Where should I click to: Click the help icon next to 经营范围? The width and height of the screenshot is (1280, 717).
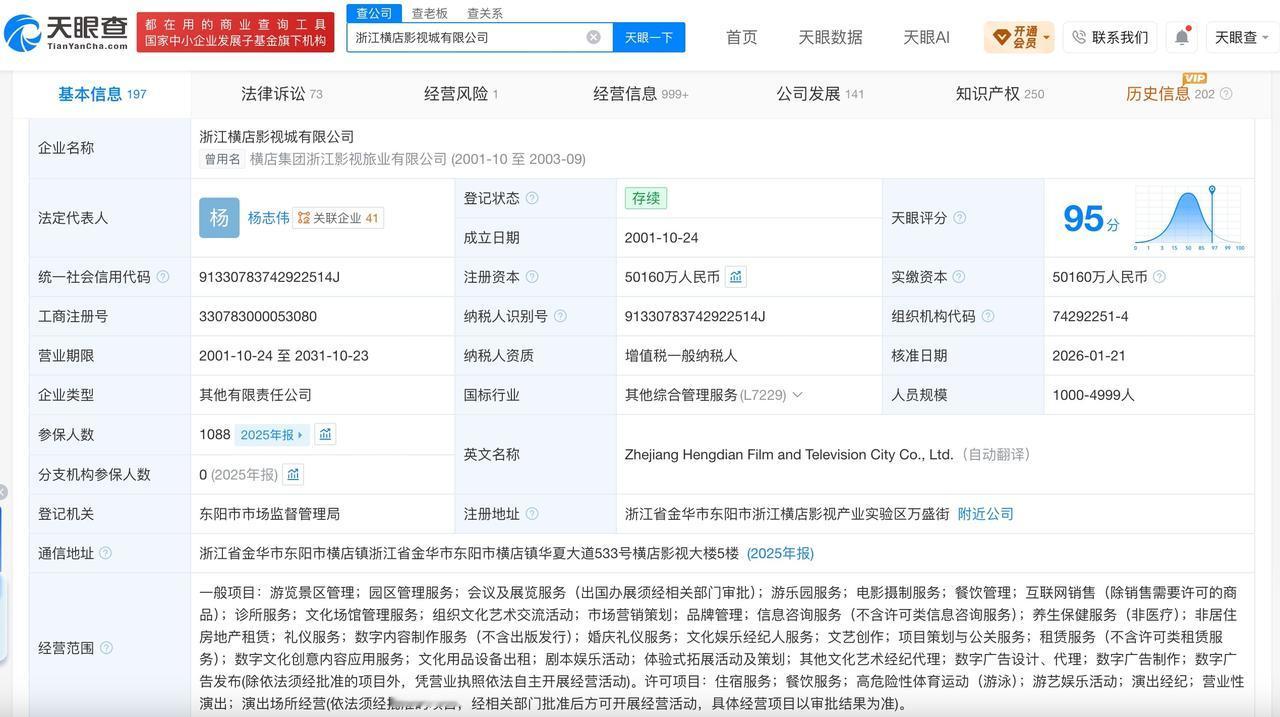pos(106,648)
